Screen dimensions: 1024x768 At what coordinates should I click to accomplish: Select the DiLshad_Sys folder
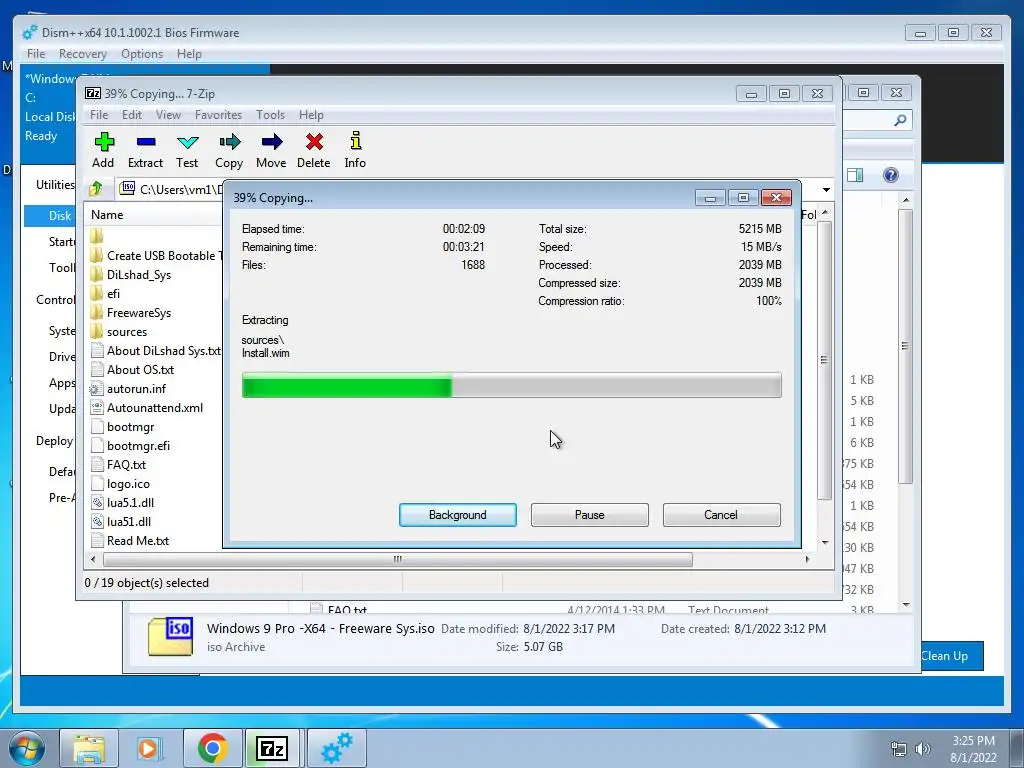pos(131,275)
